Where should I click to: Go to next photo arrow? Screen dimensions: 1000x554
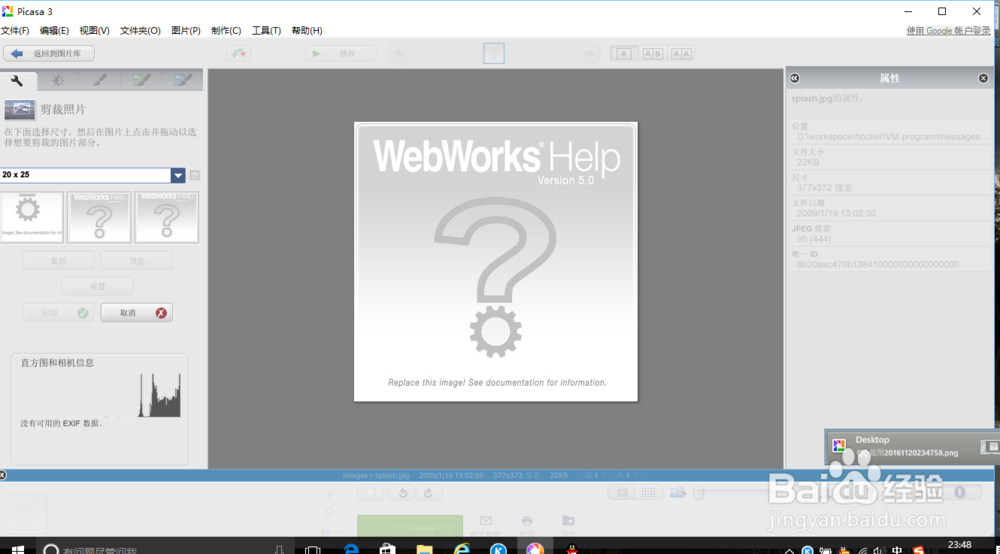(x=589, y=54)
